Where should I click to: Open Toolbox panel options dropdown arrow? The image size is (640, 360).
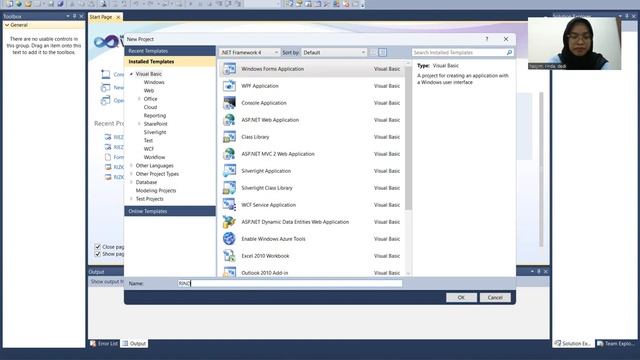(x=68, y=16)
